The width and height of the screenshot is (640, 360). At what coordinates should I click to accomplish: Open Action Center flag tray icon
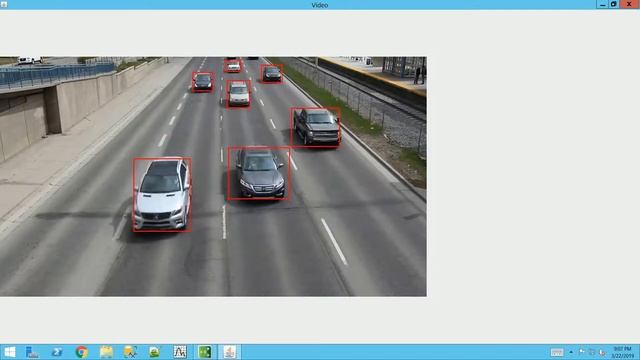click(582, 352)
